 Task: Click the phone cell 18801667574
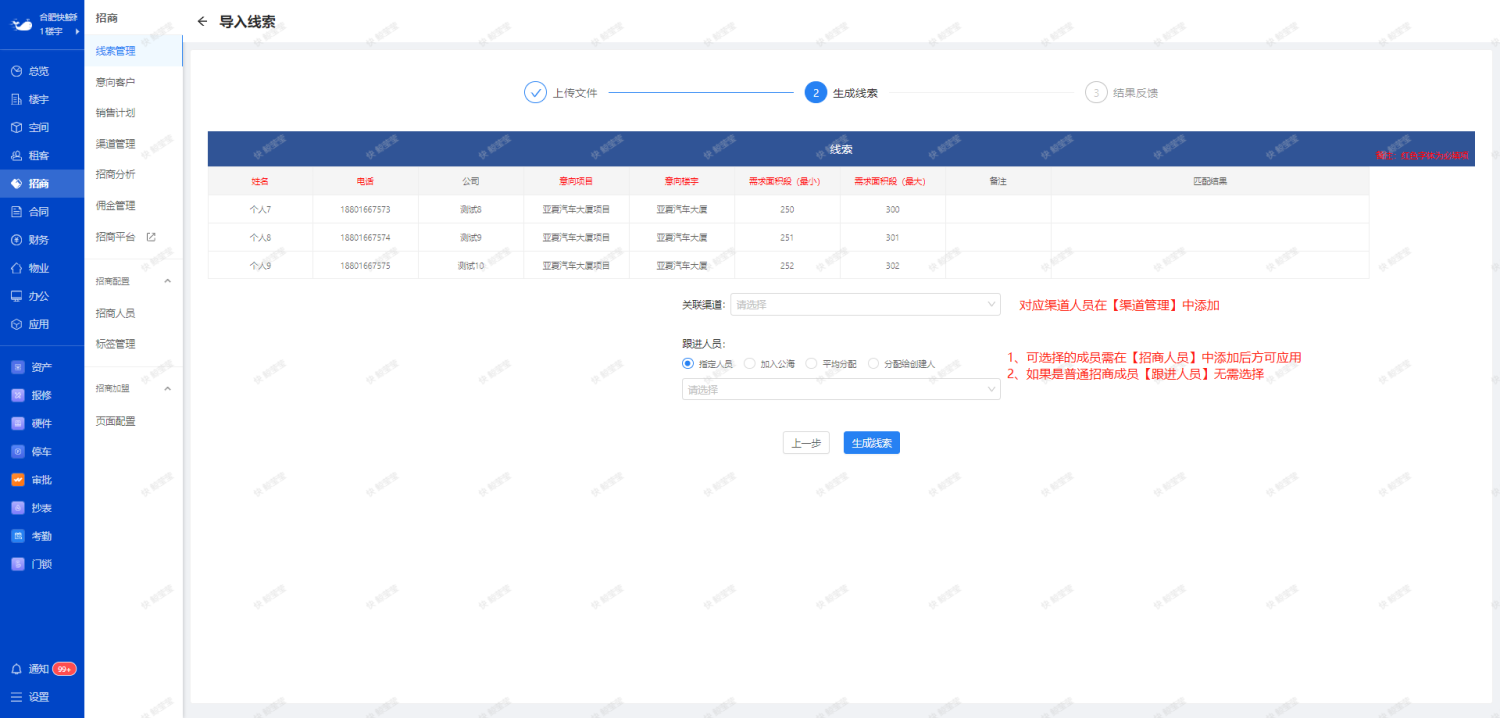point(365,237)
